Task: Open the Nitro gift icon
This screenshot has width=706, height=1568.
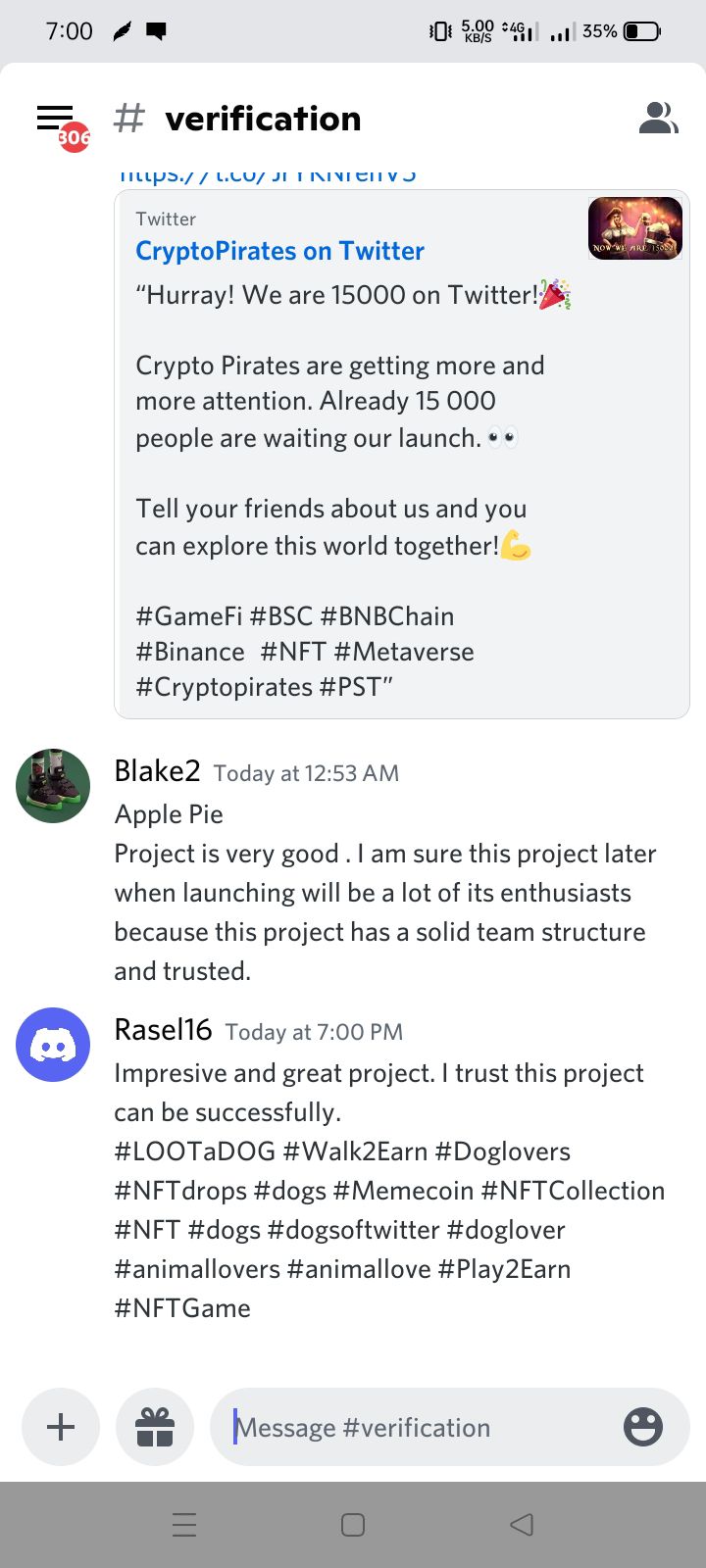Action: click(155, 1426)
